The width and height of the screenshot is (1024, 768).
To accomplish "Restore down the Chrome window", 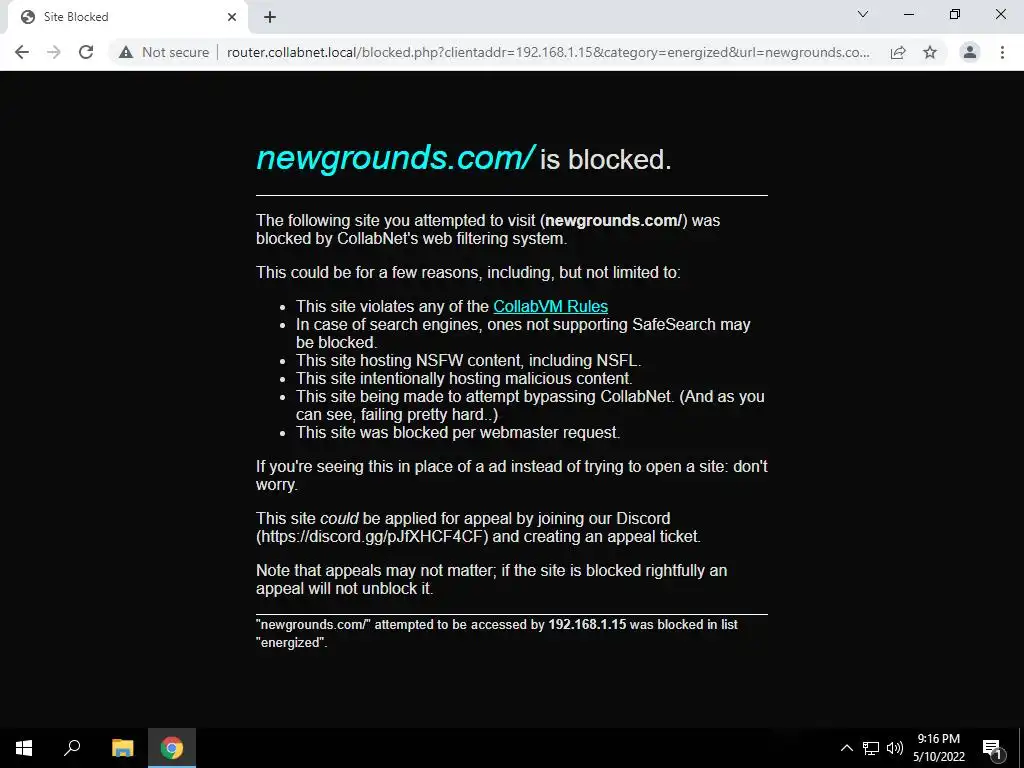I will pyautogui.click(x=955, y=14).
